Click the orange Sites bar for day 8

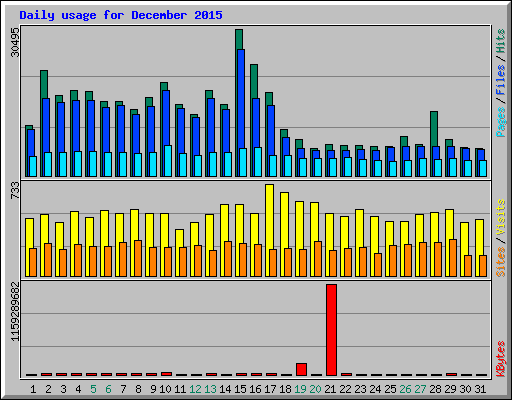(x=138, y=258)
